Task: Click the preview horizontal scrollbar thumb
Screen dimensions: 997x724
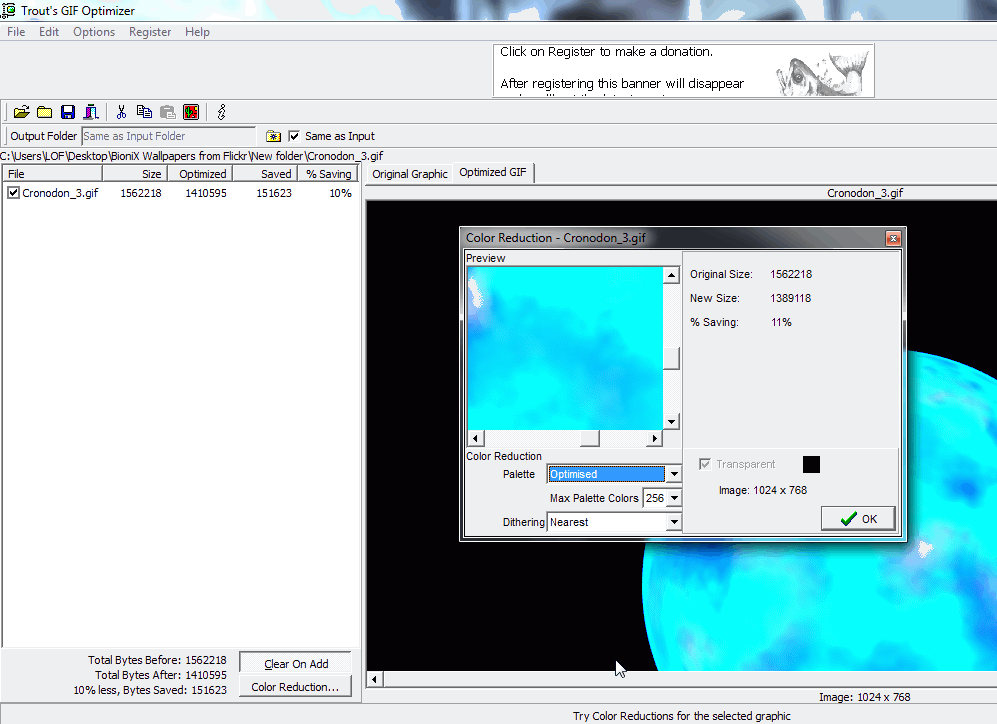Action: click(x=589, y=438)
